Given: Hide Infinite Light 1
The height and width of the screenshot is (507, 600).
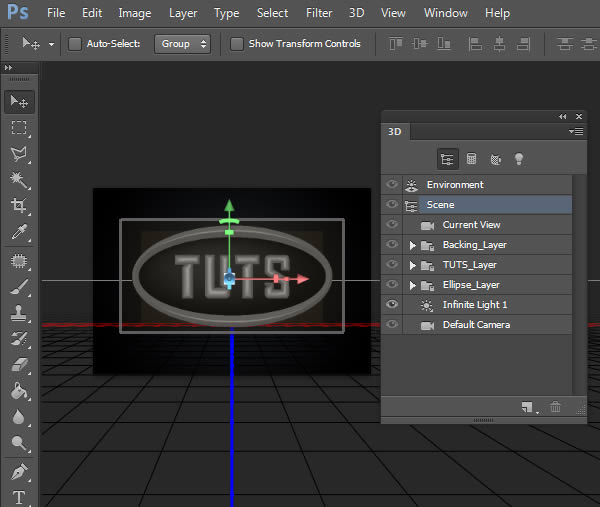Looking at the screenshot, I should 392,304.
